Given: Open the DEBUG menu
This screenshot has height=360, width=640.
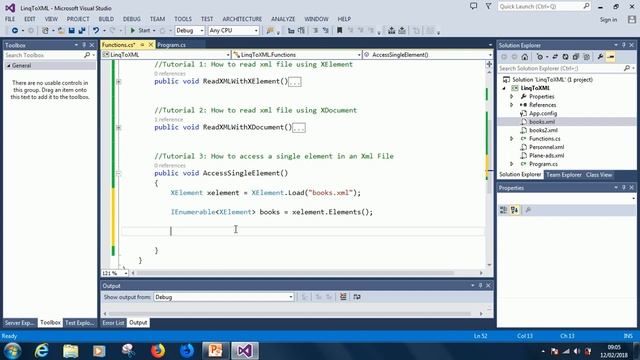Looking at the screenshot, I should [x=131, y=19].
